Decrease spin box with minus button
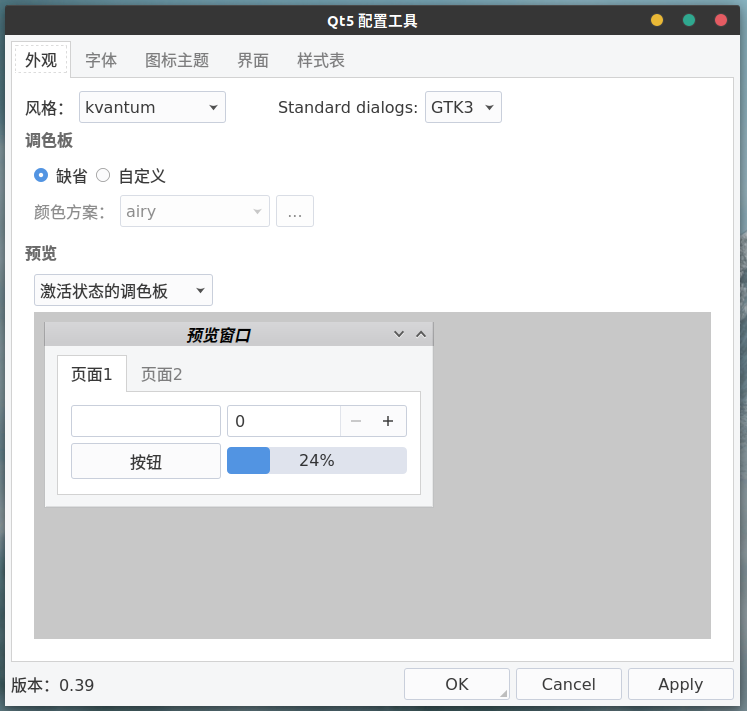This screenshot has width=747, height=711. tap(356, 421)
